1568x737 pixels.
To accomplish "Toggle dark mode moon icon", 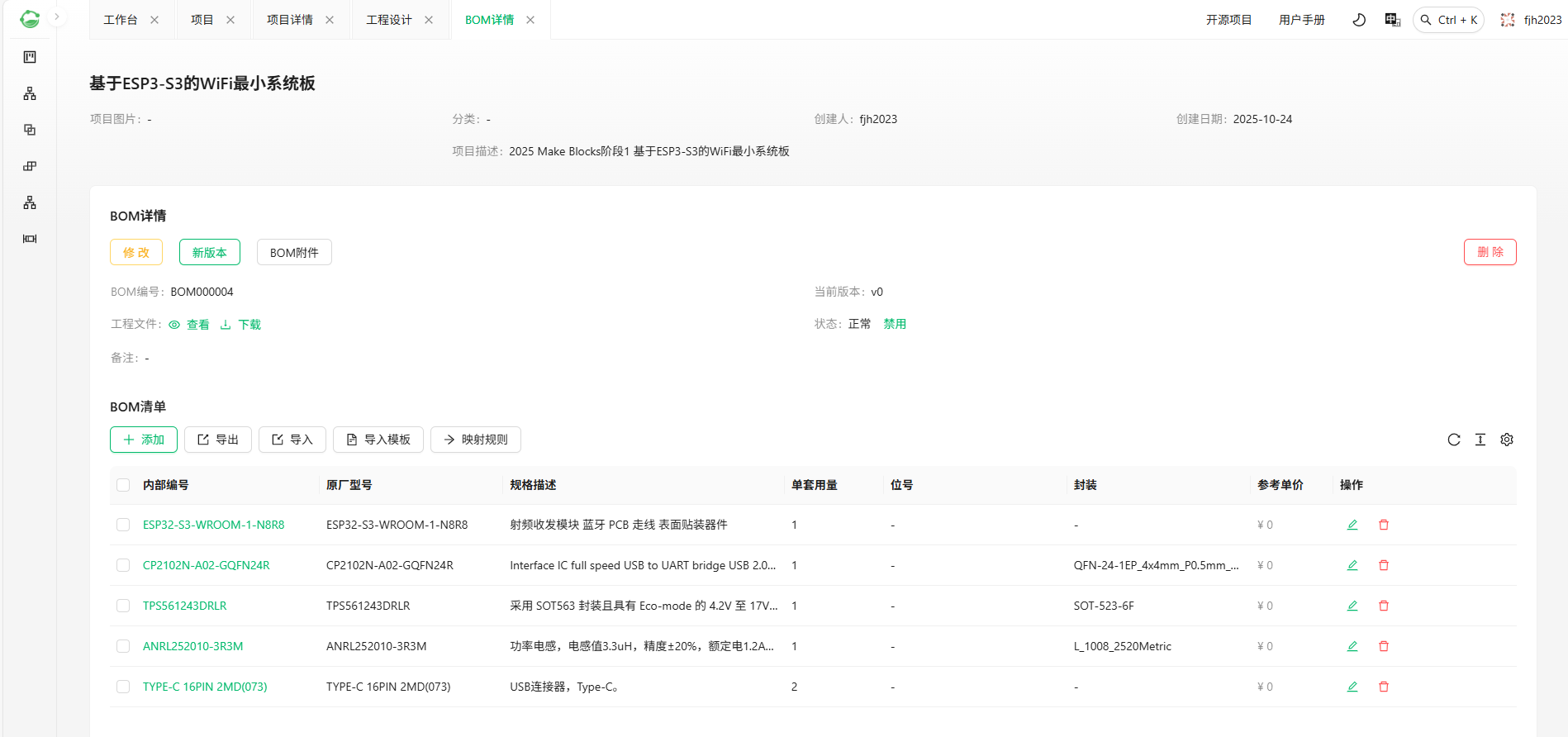I will (1359, 20).
